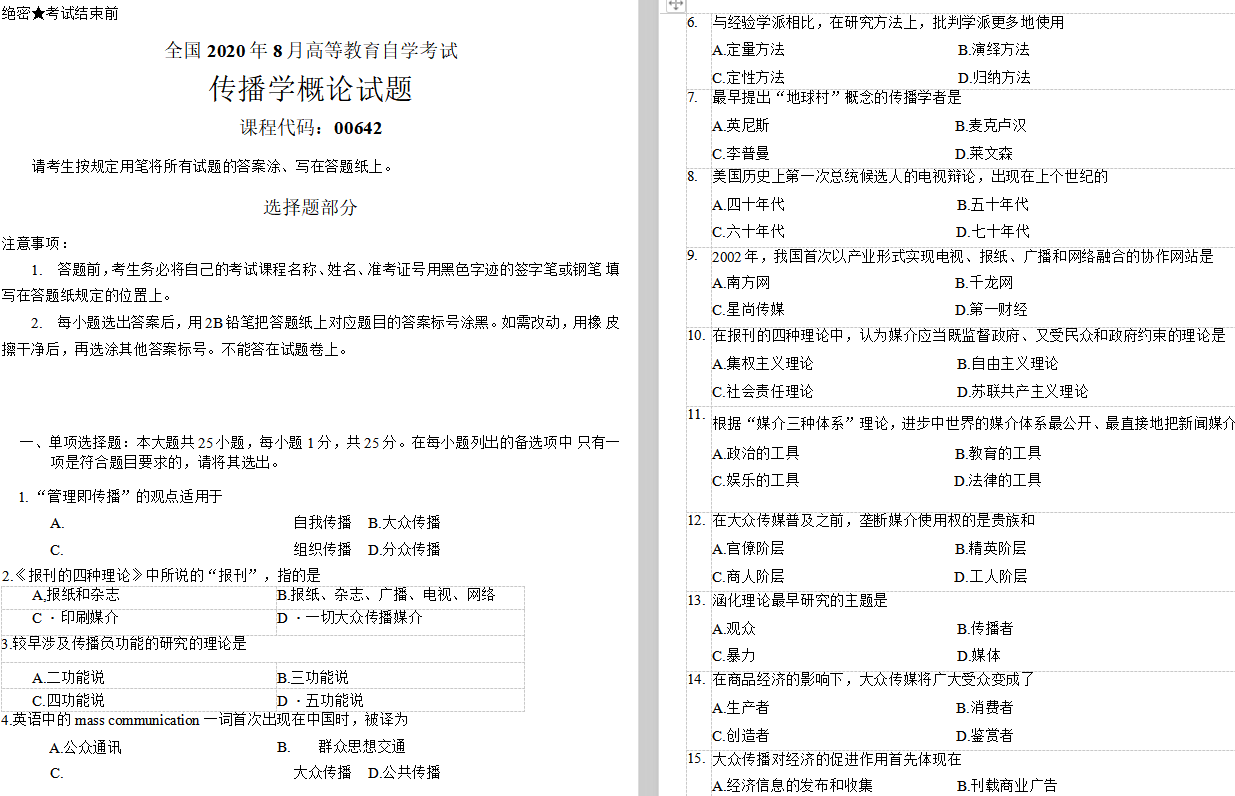Pick the option "A.官僚阶层"

point(748,549)
